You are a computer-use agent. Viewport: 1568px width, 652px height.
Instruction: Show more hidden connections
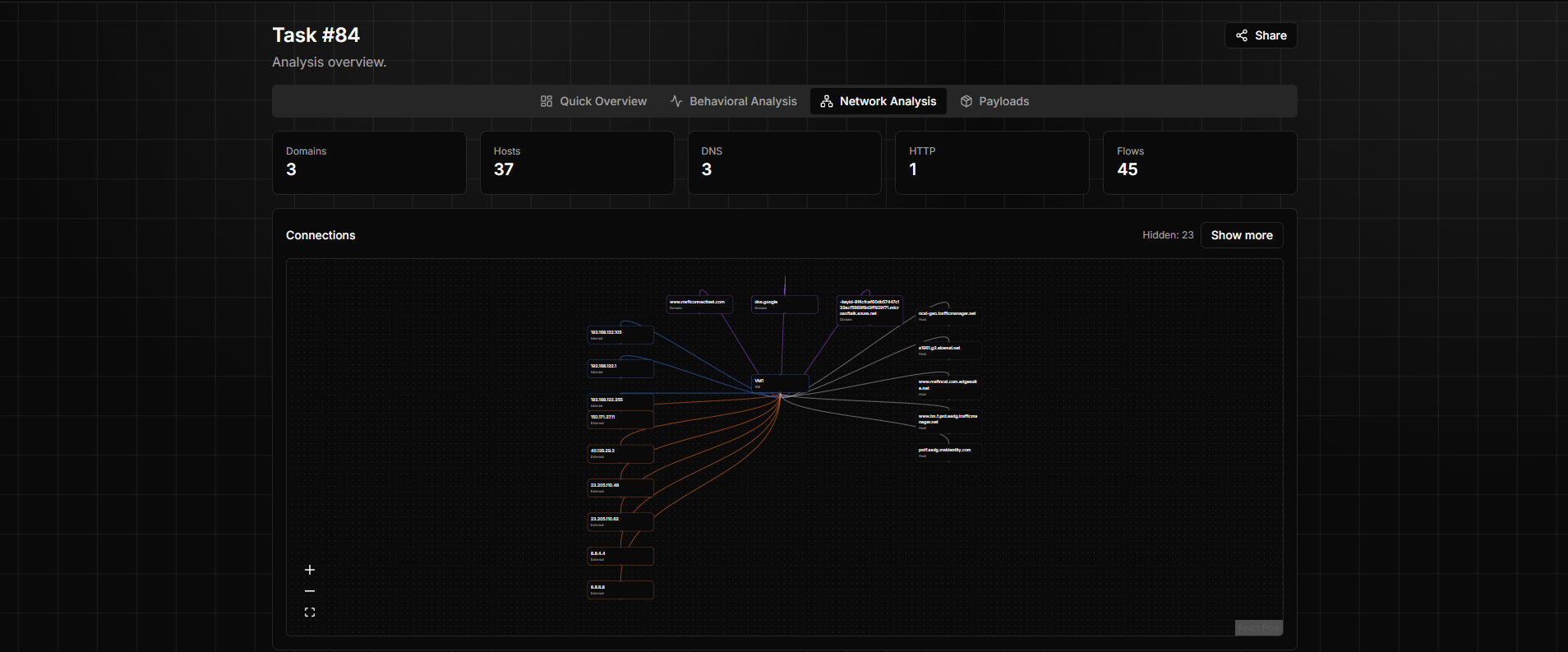1242,235
